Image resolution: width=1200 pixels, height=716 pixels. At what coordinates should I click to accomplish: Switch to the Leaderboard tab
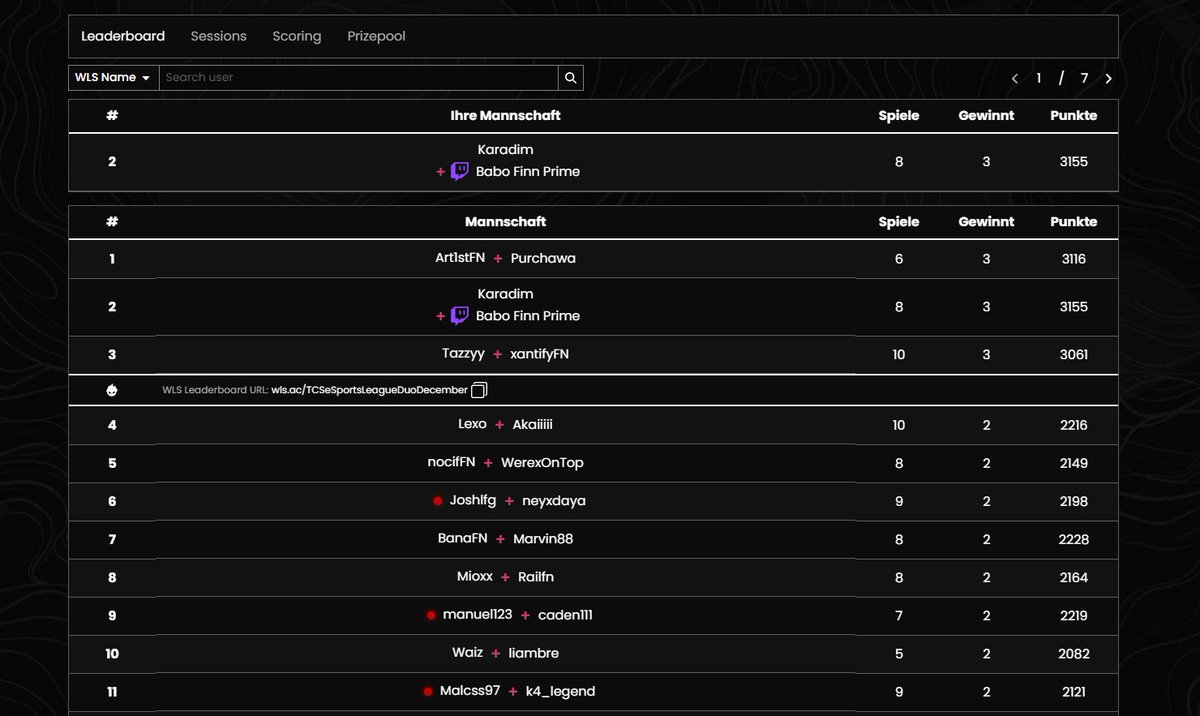click(x=123, y=36)
